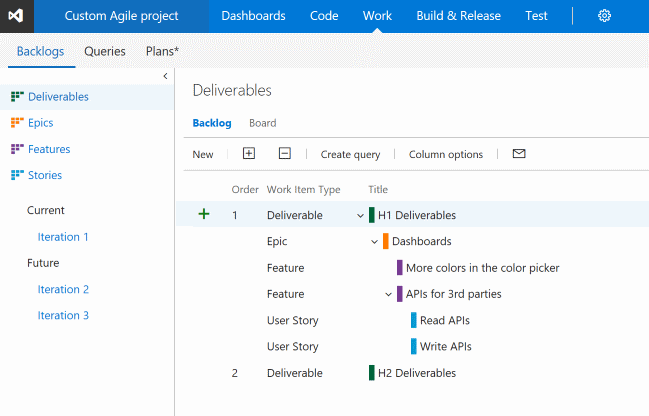The width and height of the screenshot is (649, 416).
Task: Collapse the Dashboards epic row
Action: [374, 241]
